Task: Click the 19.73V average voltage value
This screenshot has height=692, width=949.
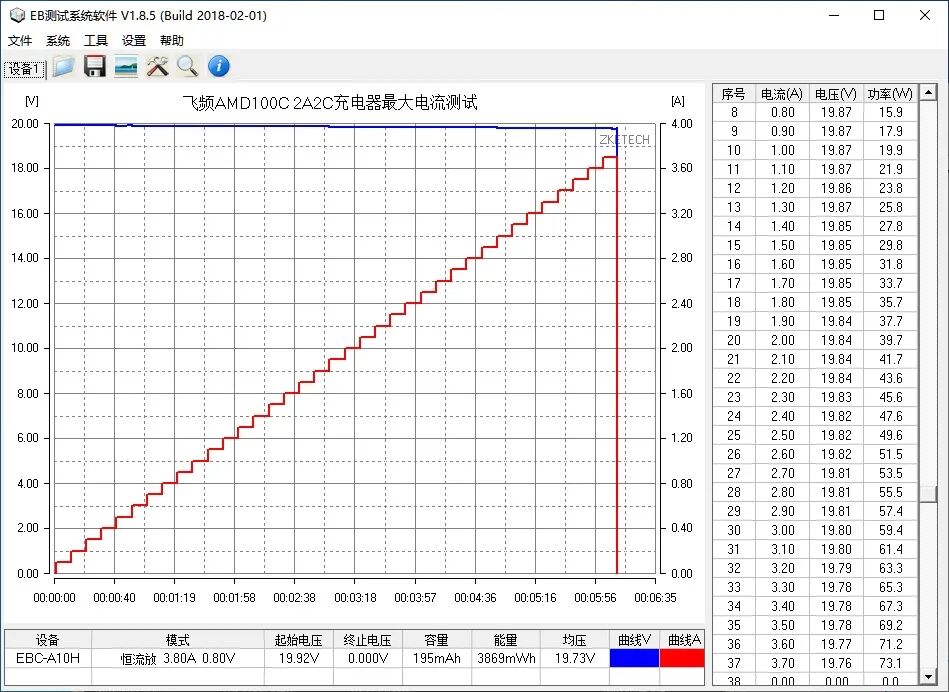Action: point(574,658)
